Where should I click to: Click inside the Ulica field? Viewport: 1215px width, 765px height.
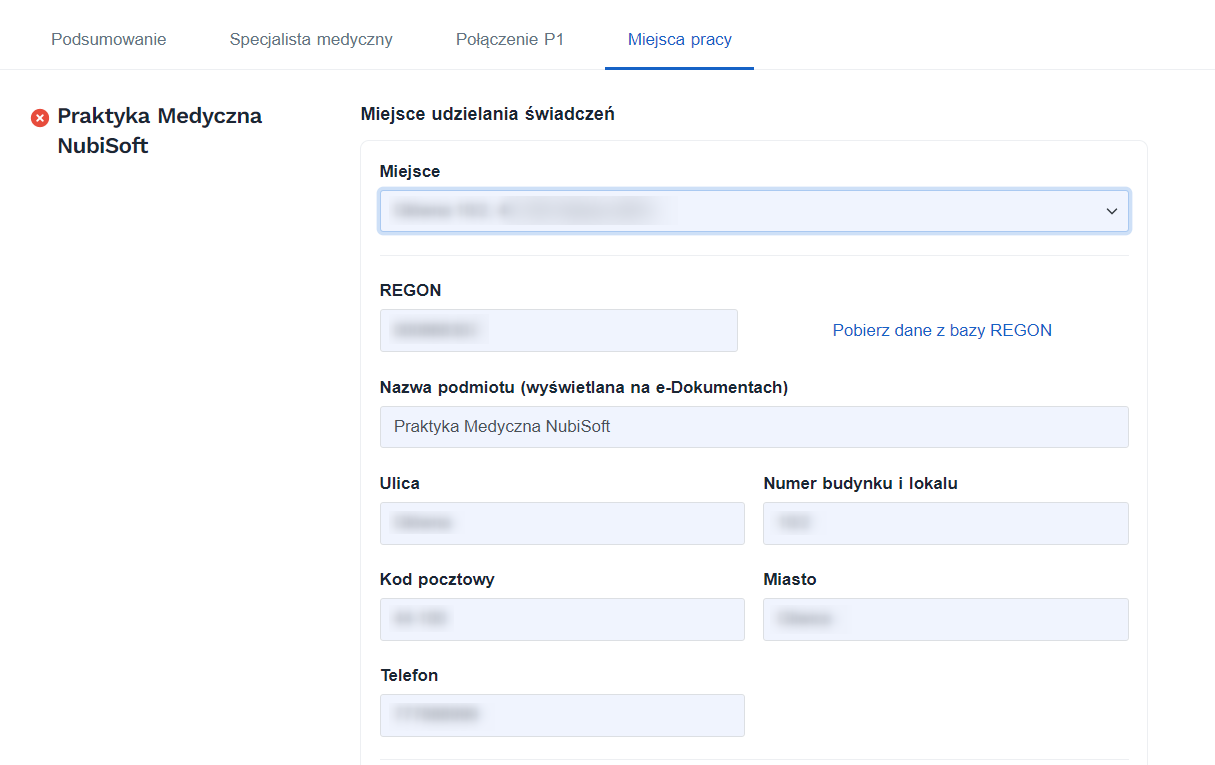click(x=561, y=523)
